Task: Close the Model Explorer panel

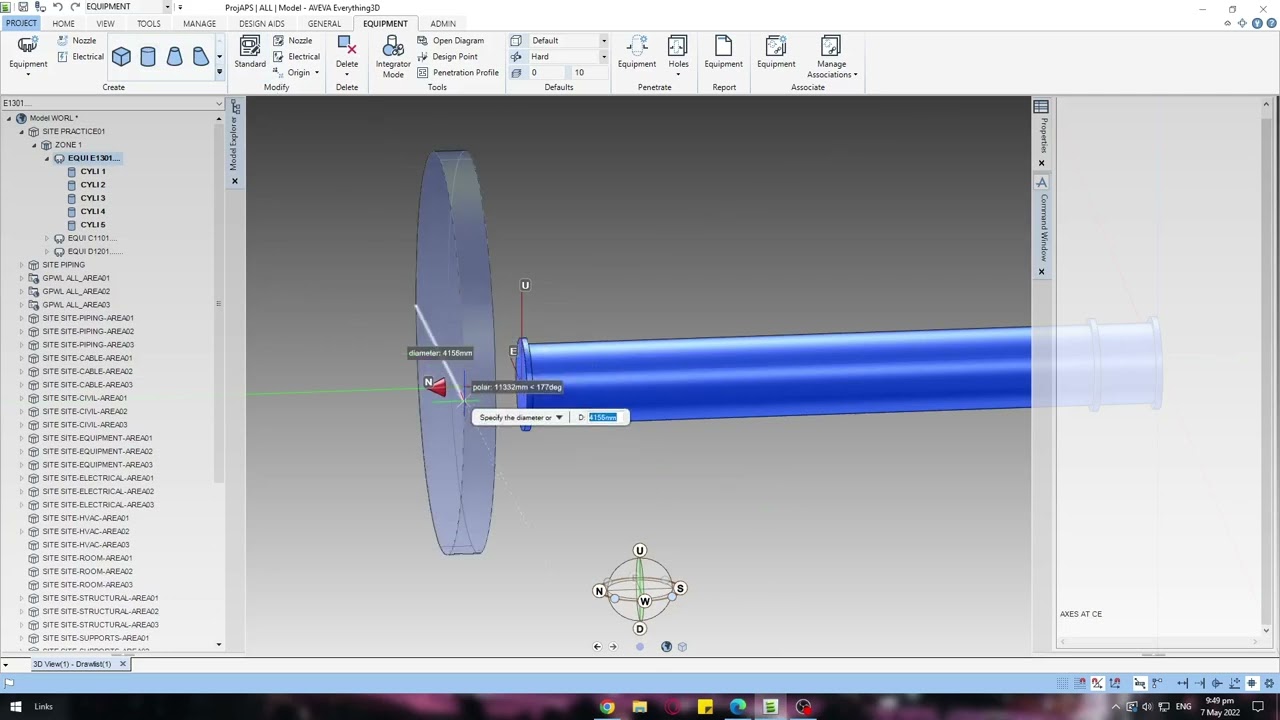Action: [x=235, y=181]
